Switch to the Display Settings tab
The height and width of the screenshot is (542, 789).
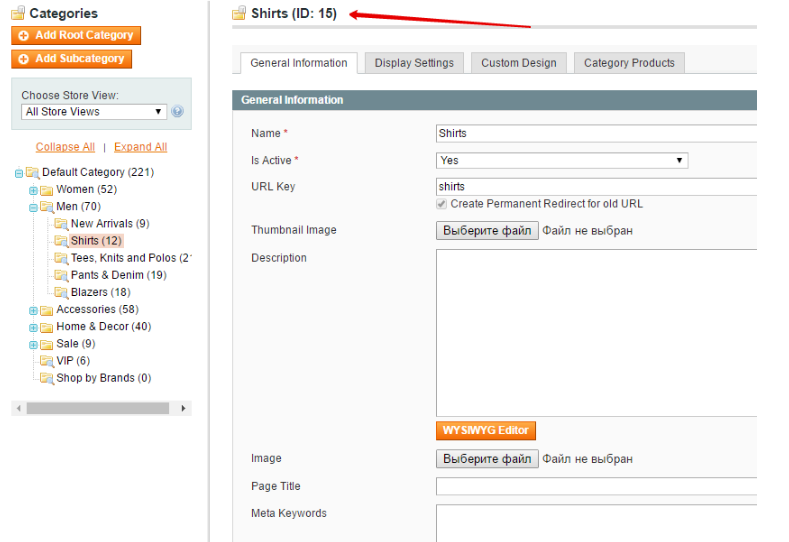pyautogui.click(x=414, y=63)
